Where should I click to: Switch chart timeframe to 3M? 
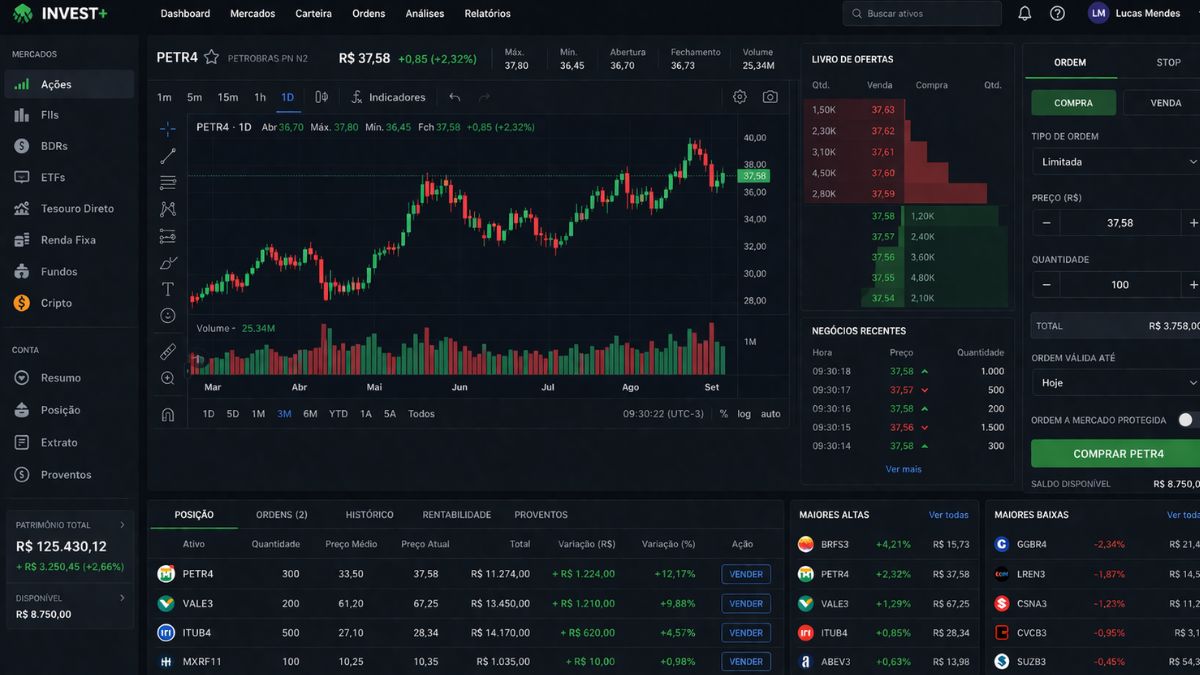click(x=285, y=413)
